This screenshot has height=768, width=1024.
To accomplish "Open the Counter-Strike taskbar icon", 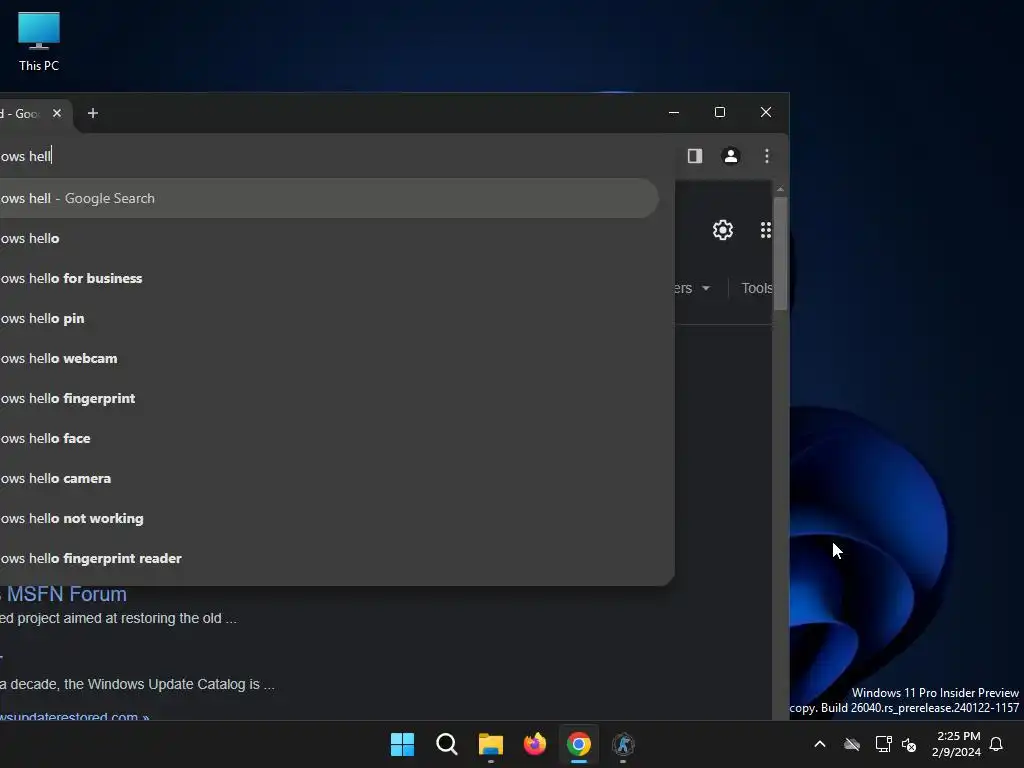I will point(623,744).
